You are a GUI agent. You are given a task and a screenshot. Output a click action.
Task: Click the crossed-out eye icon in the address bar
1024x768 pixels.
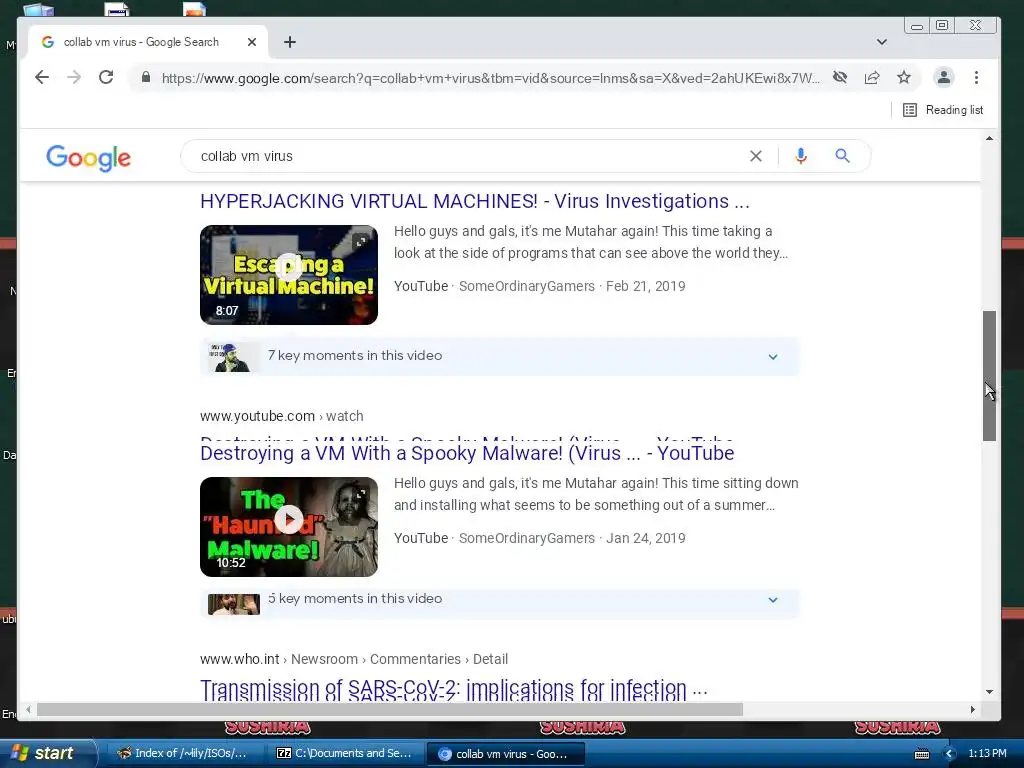pos(840,78)
